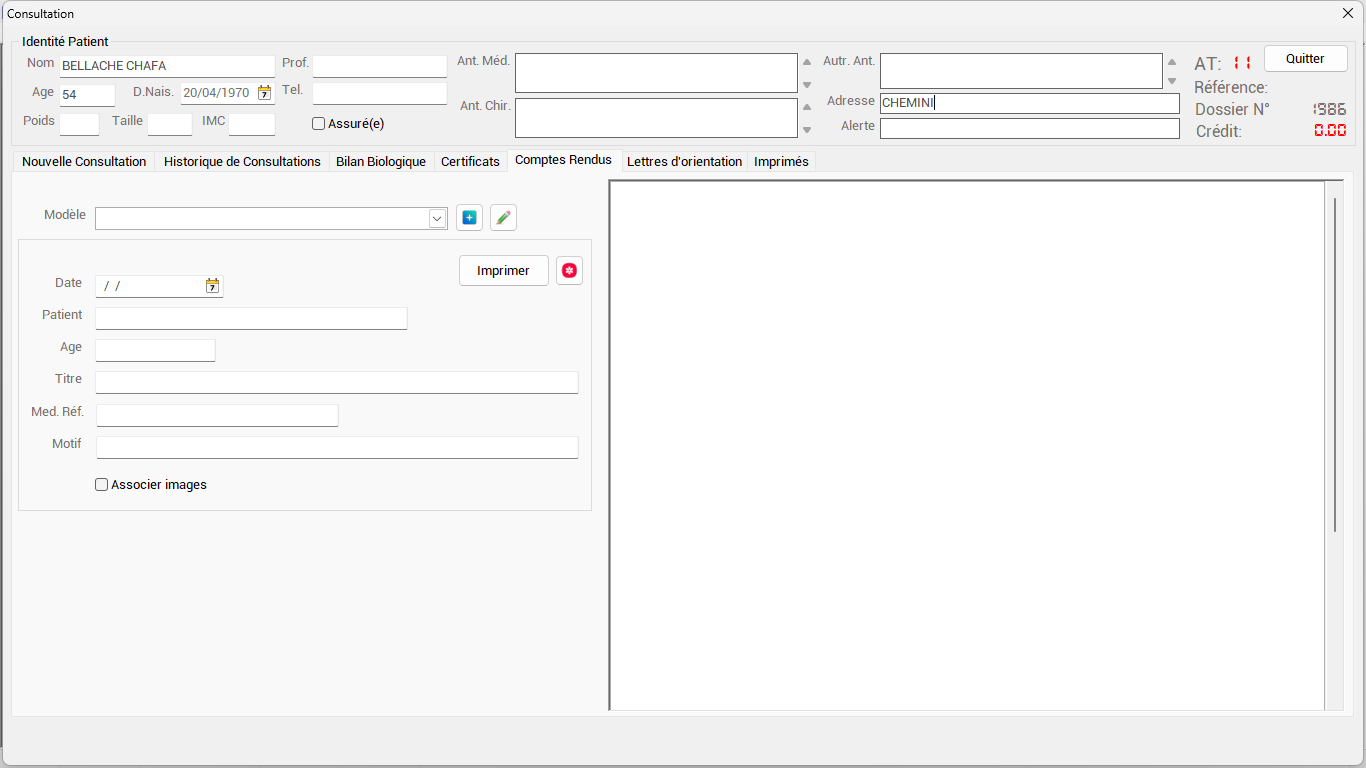The width and height of the screenshot is (1366, 768).
Task: Go to Lettres d'orientation tab
Action: pos(684,162)
